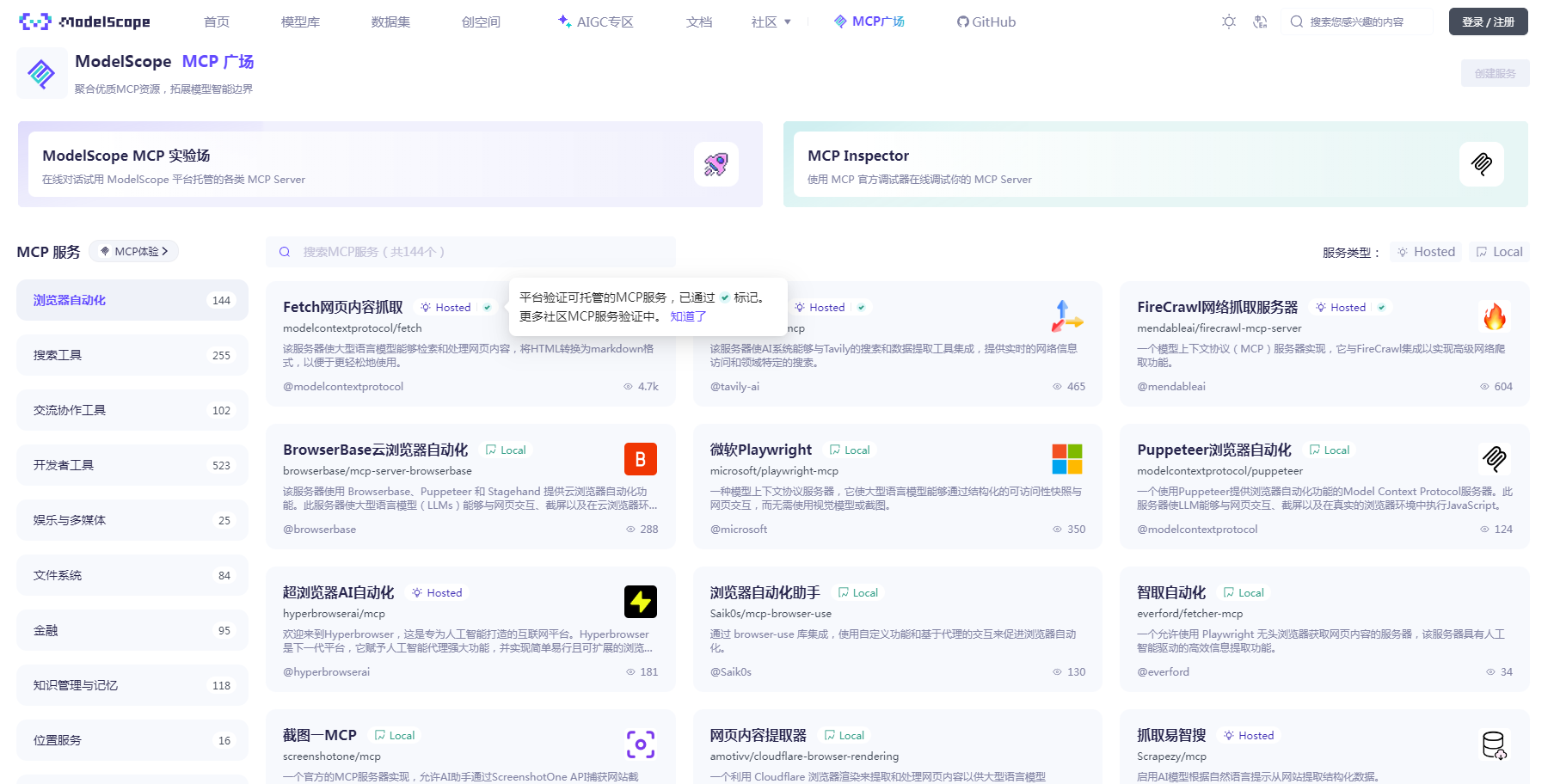1554x784 pixels.
Task: Select the 知识管理与记忆 category
Action: pos(132,685)
